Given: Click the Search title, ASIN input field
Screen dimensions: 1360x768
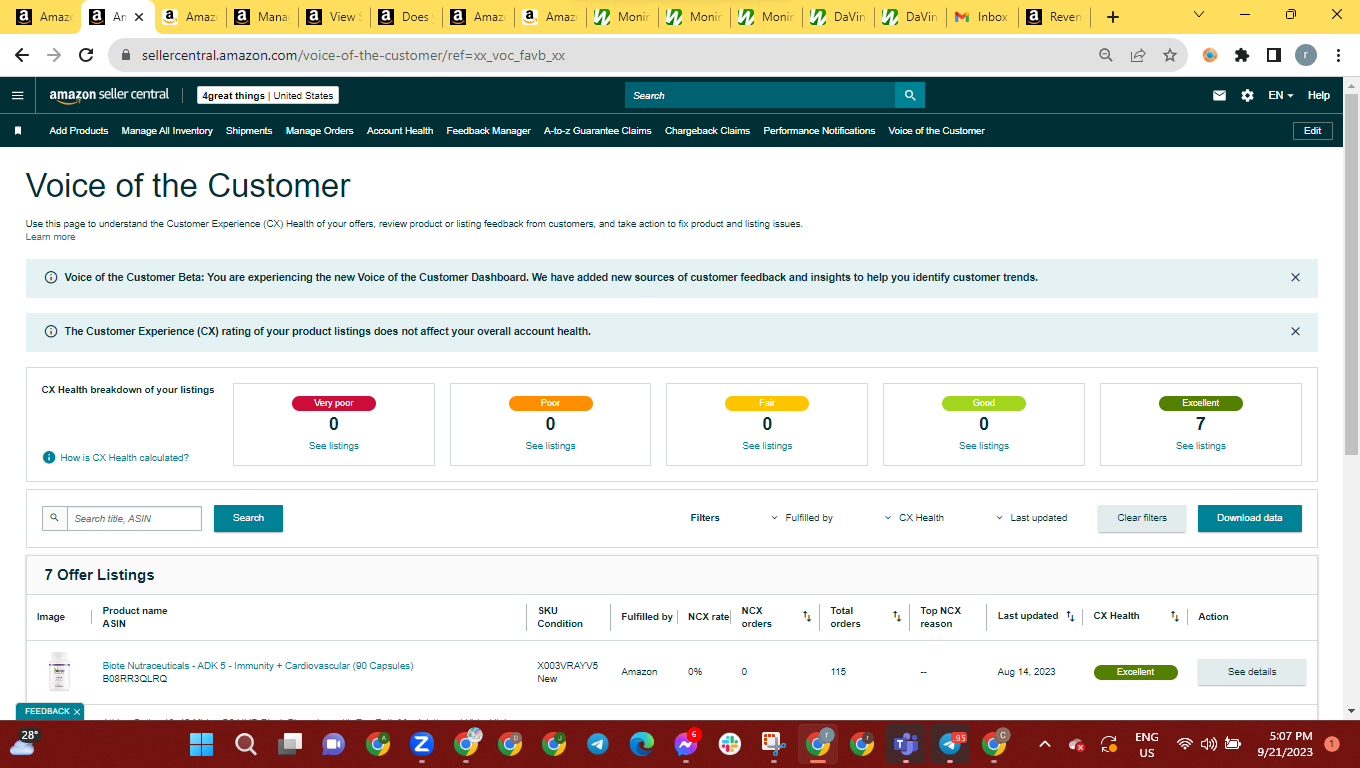Looking at the screenshot, I should tap(135, 518).
